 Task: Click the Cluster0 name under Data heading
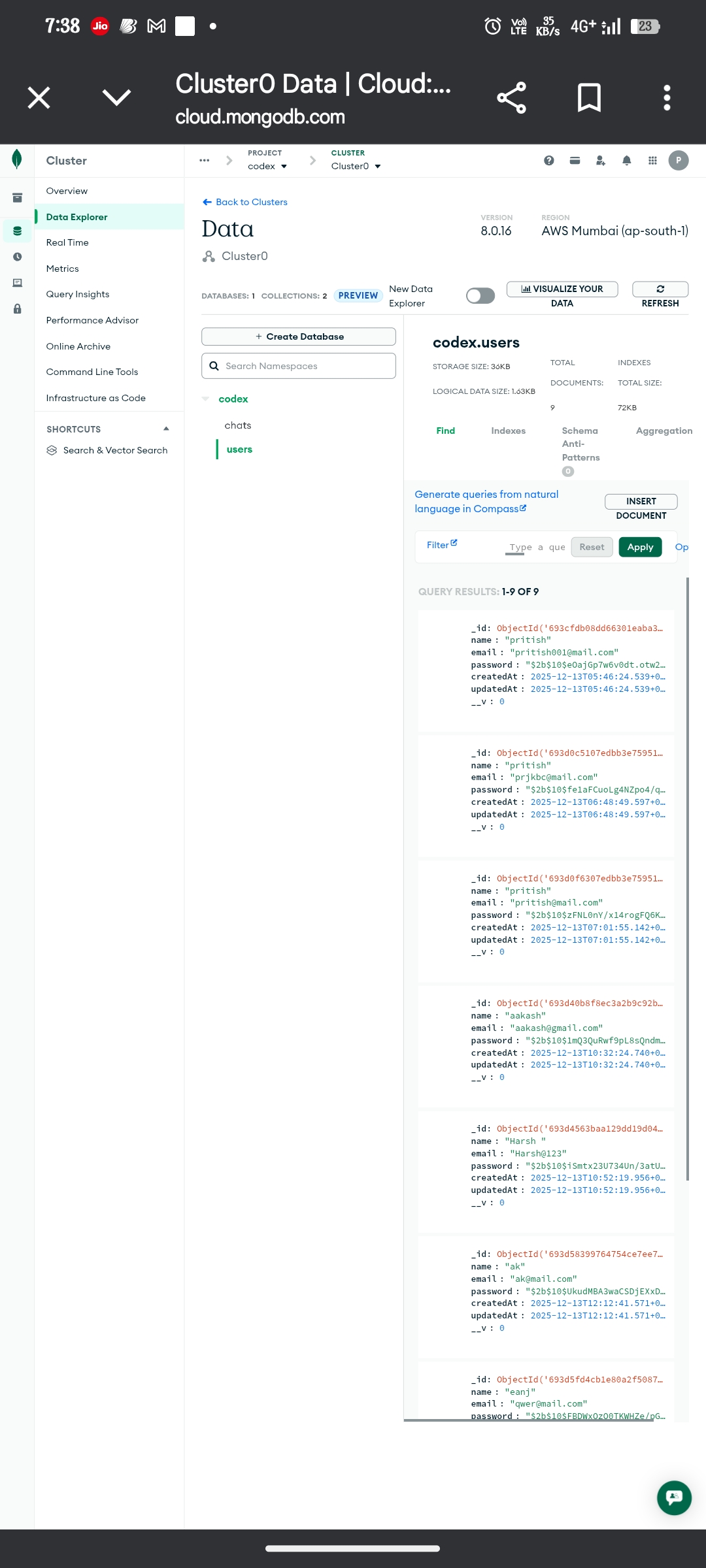[244, 256]
